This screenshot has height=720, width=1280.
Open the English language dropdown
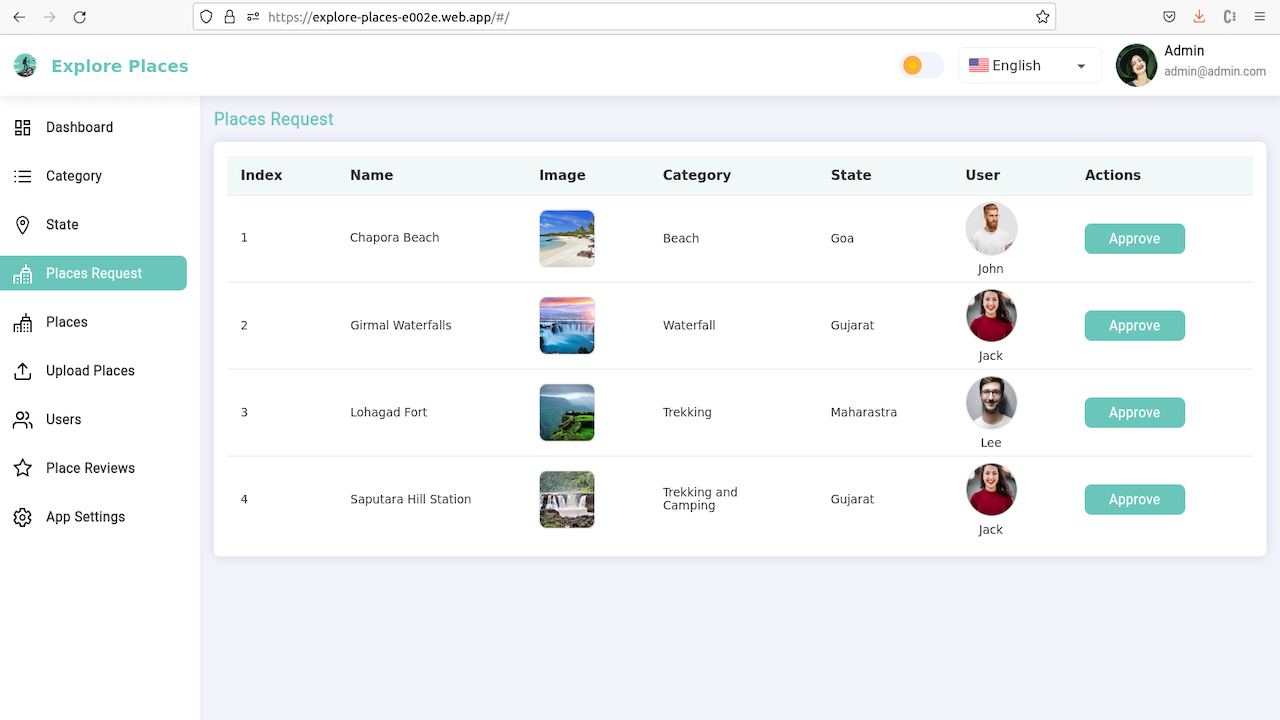1029,65
